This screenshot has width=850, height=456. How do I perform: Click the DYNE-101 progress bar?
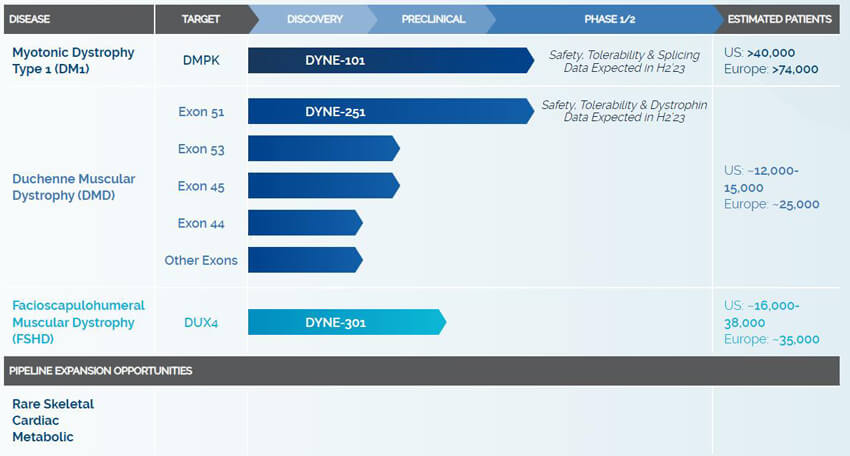click(391, 60)
